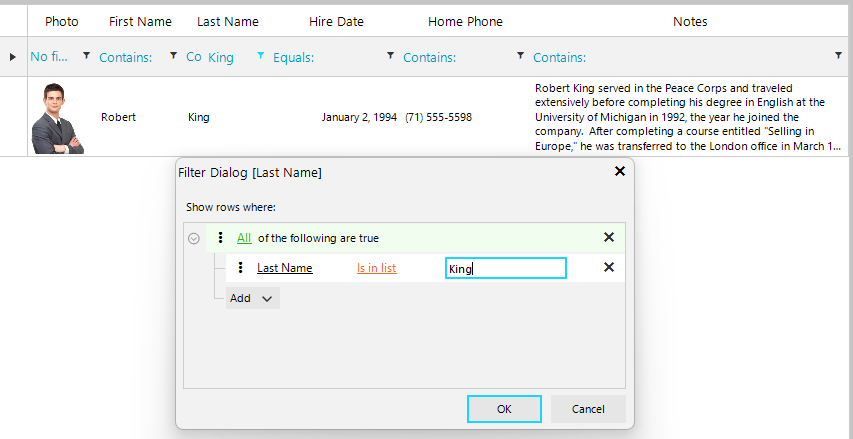Click the Home Phone filter funnel icon

(520, 57)
